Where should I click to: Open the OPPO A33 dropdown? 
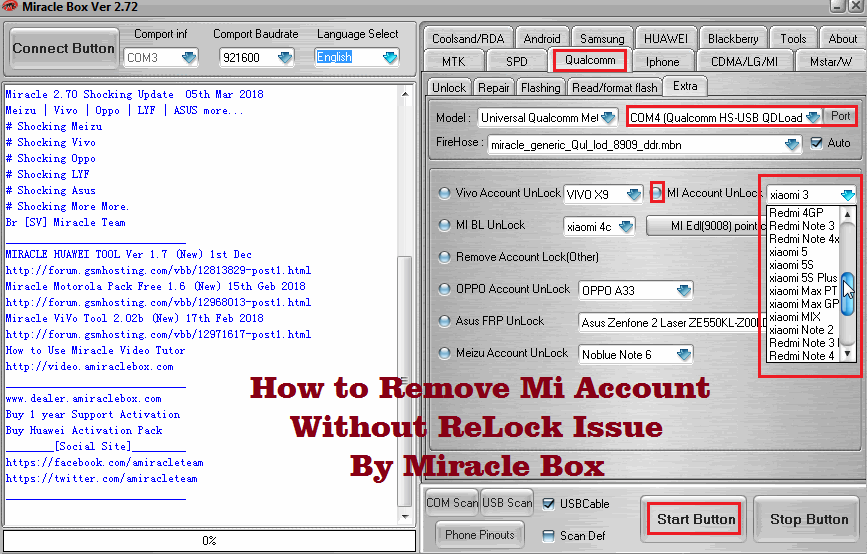point(684,290)
